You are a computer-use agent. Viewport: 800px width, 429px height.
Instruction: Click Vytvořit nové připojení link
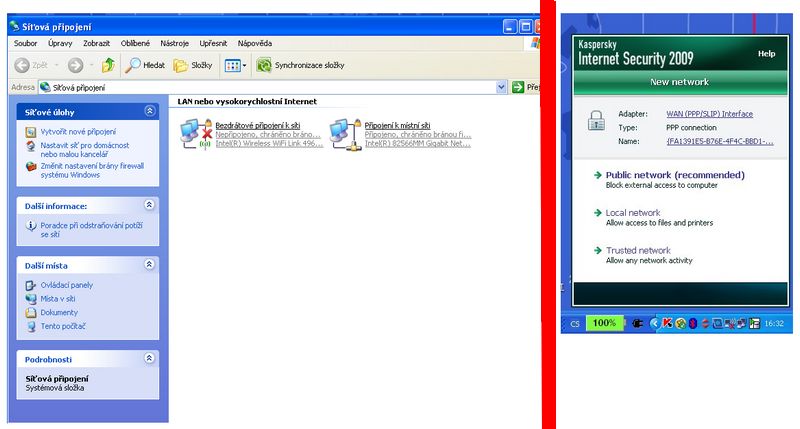78,132
